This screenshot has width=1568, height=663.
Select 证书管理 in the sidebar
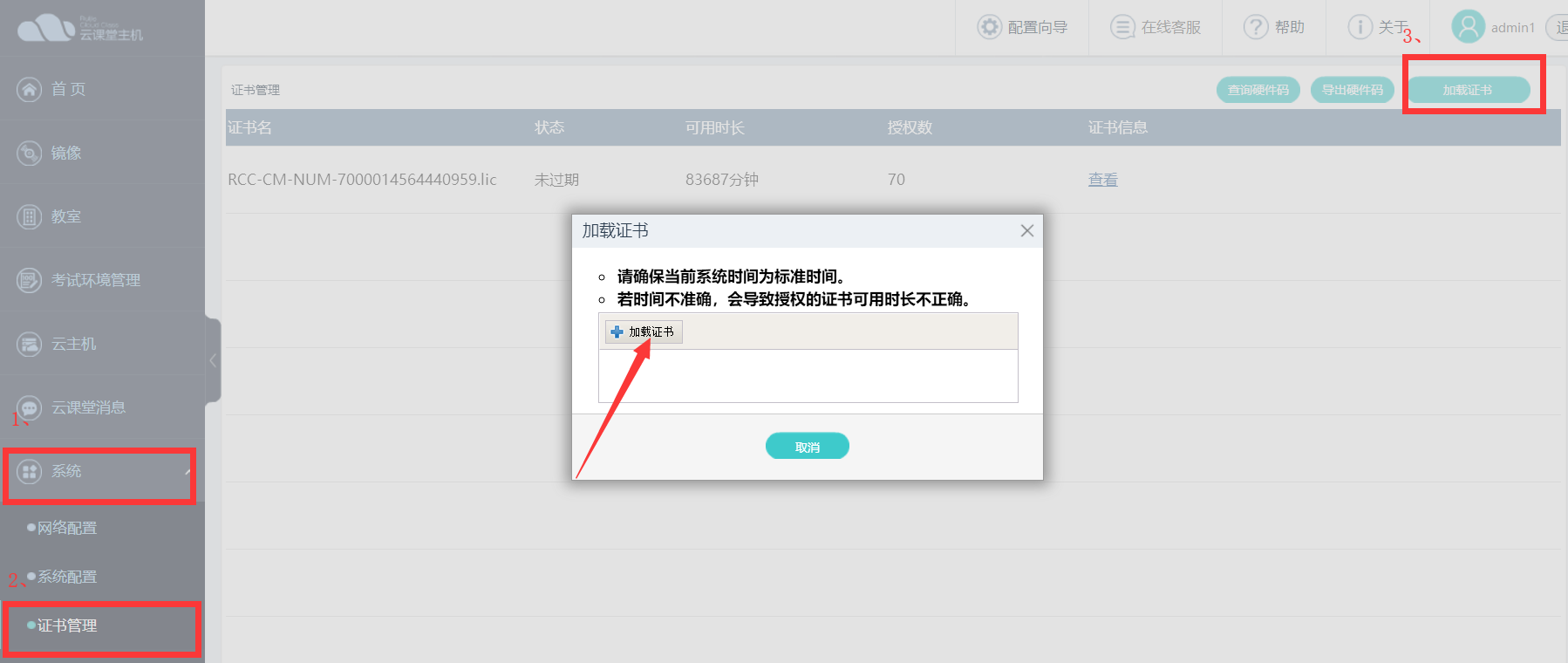coord(67,625)
